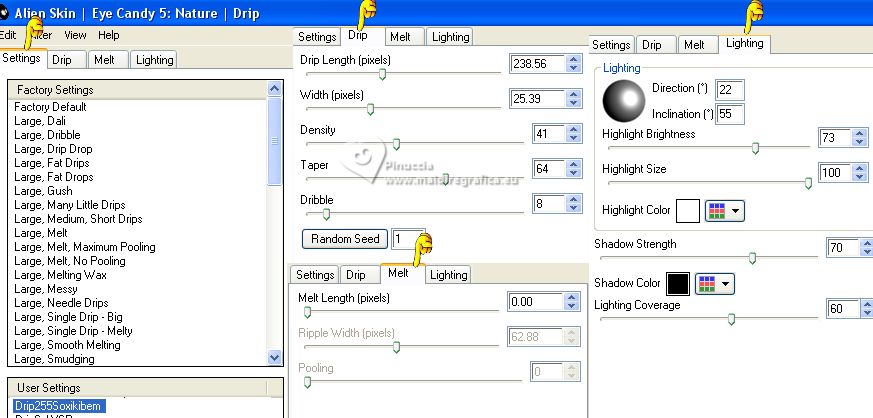Click the Density slider handle
Image resolution: width=873 pixels, height=418 pixels.
[396, 145]
